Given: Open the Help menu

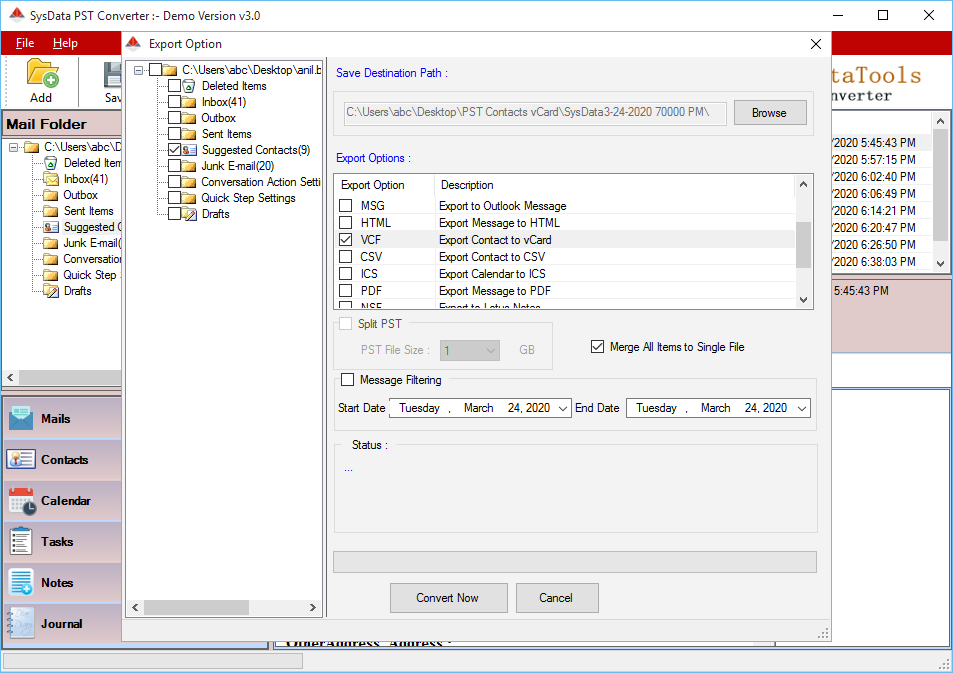Looking at the screenshot, I should (x=65, y=43).
